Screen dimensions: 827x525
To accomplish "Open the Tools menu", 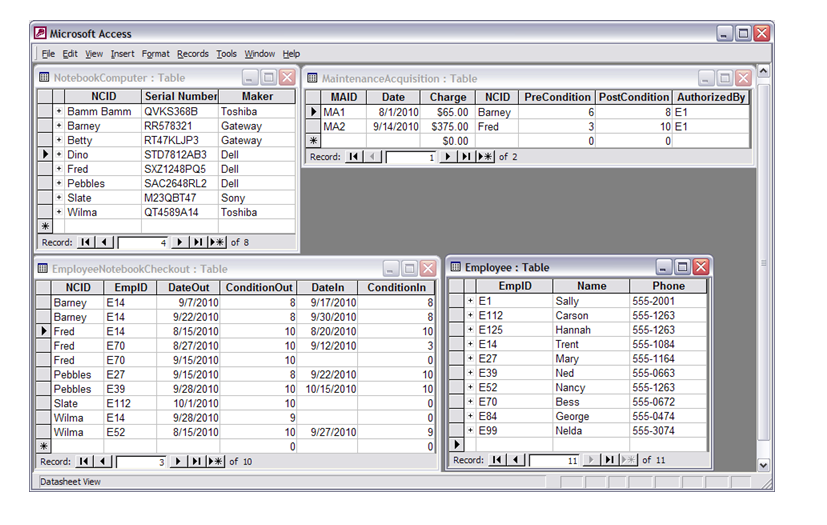I will pos(226,54).
